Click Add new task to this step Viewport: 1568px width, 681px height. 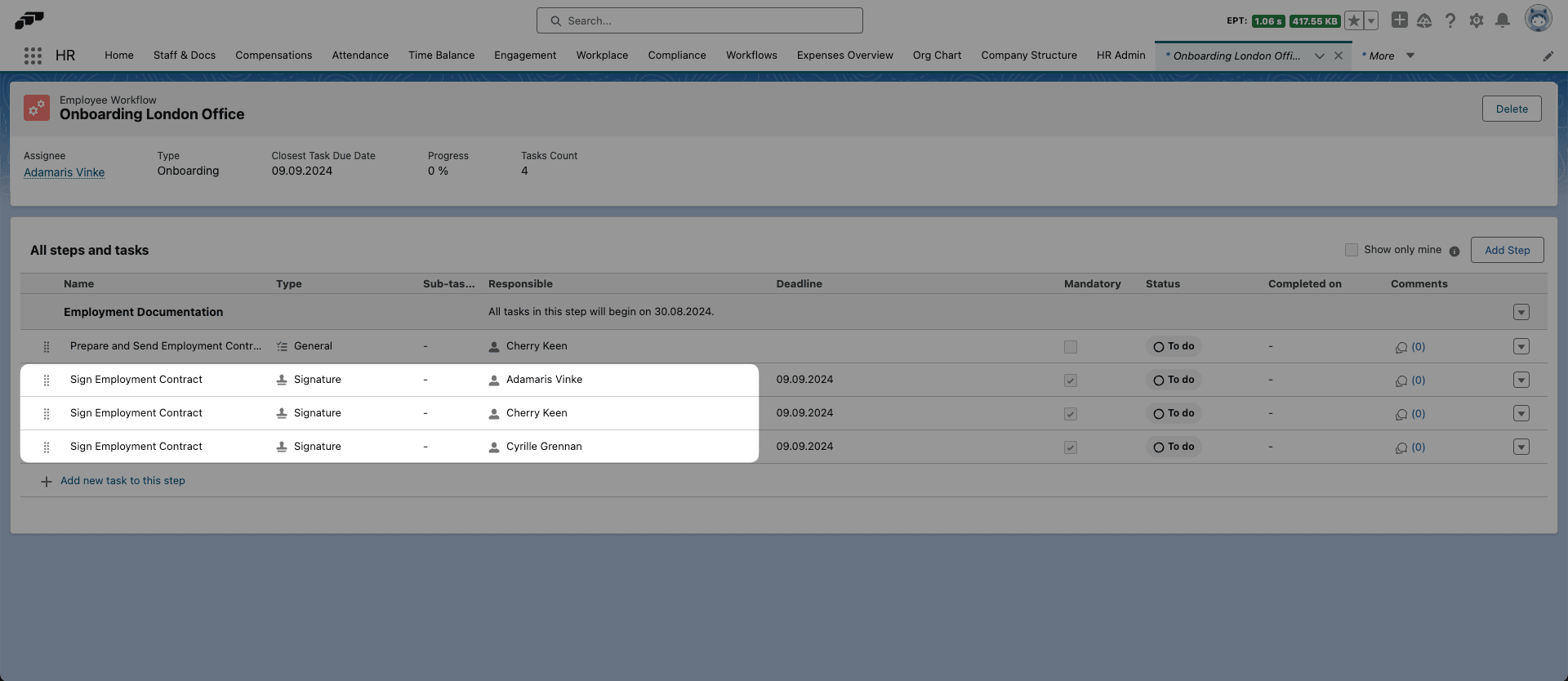click(122, 481)
